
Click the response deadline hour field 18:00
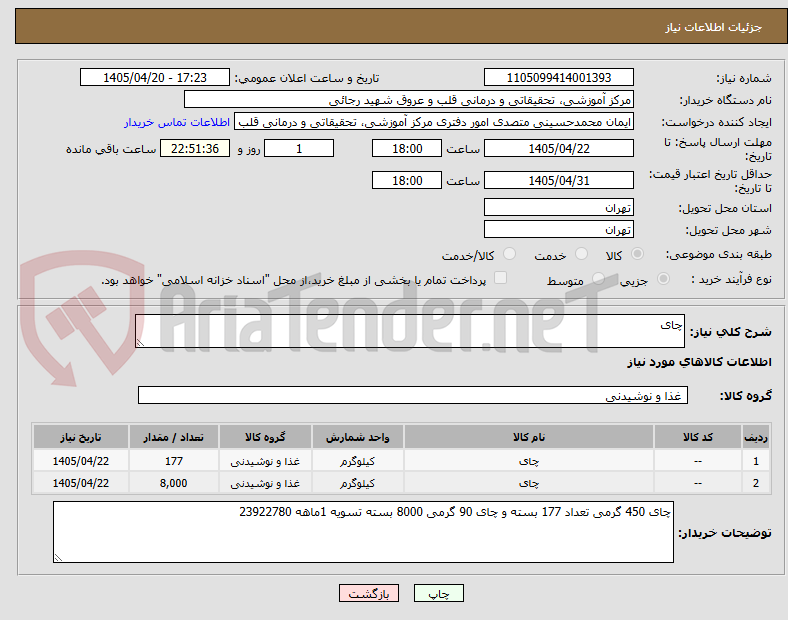[407, 148]
